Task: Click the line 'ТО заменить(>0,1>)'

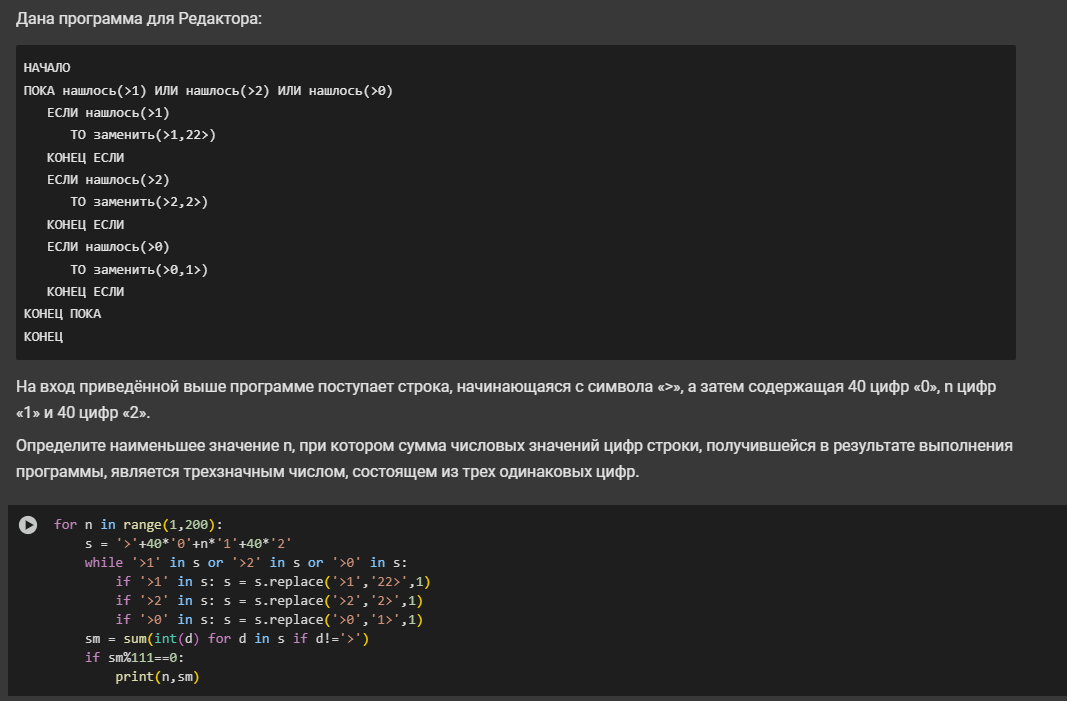Action: [x=139, y=270]
